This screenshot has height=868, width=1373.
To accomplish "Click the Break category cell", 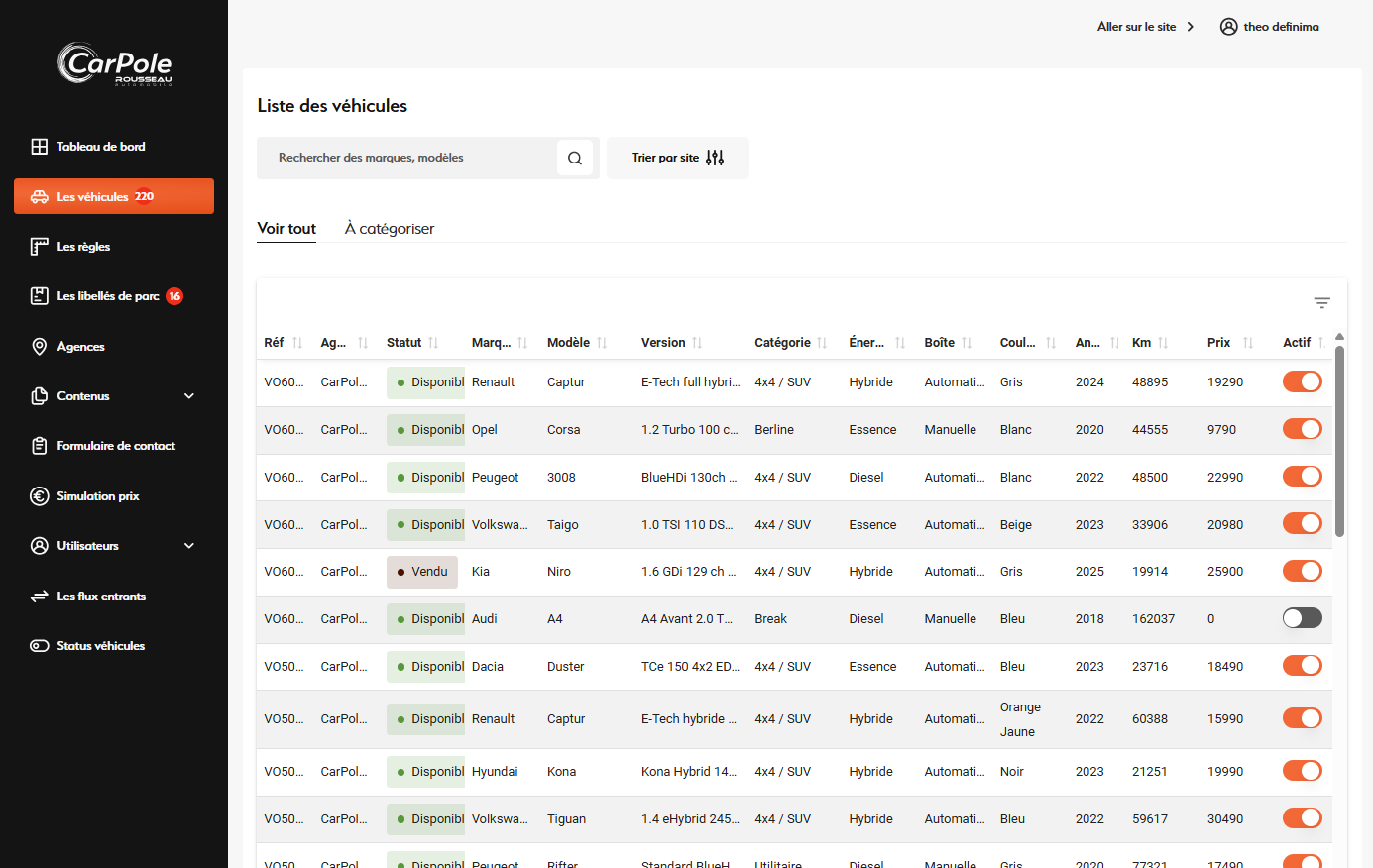I will tap(770, 619).
